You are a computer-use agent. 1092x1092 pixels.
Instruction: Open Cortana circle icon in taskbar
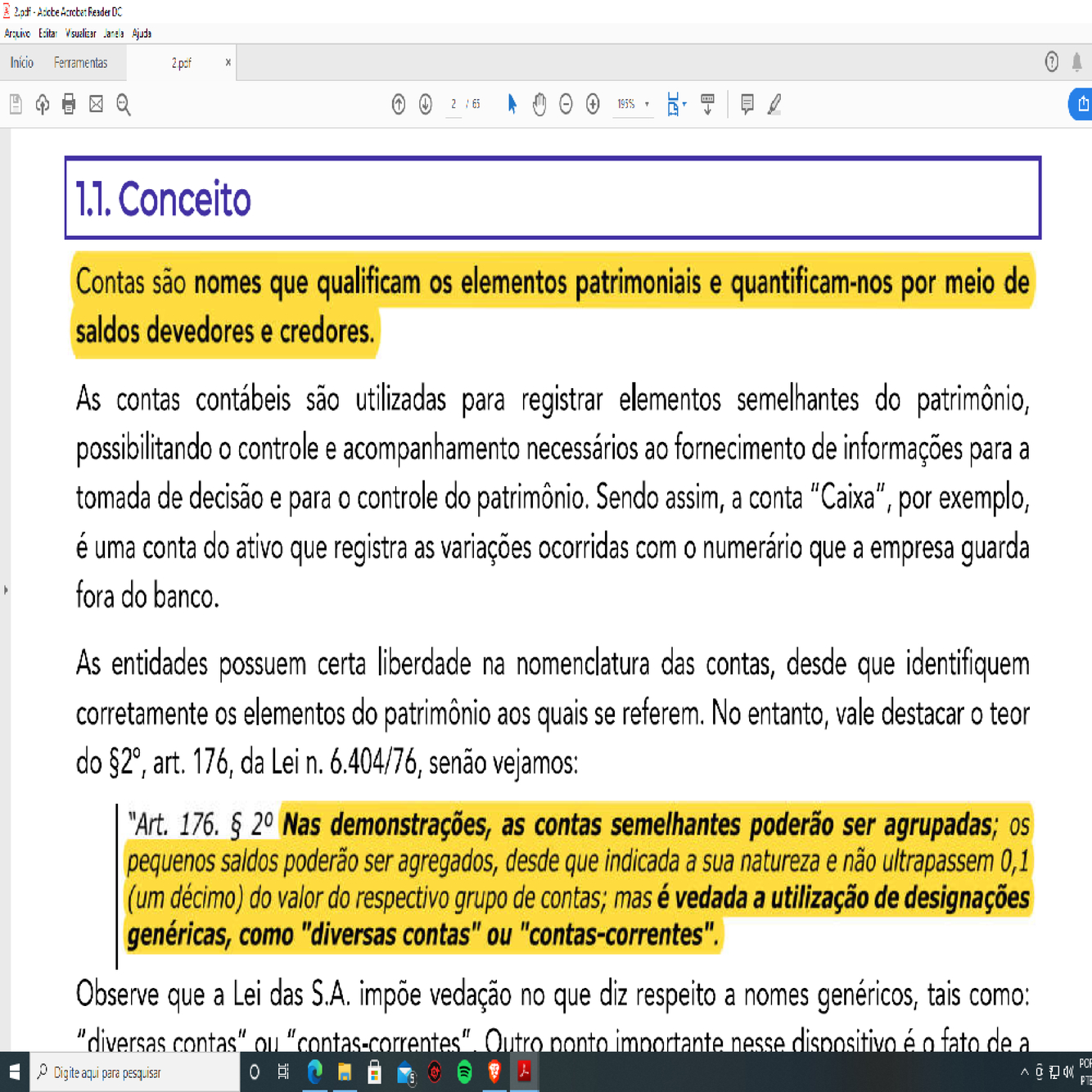point(255,1072)
